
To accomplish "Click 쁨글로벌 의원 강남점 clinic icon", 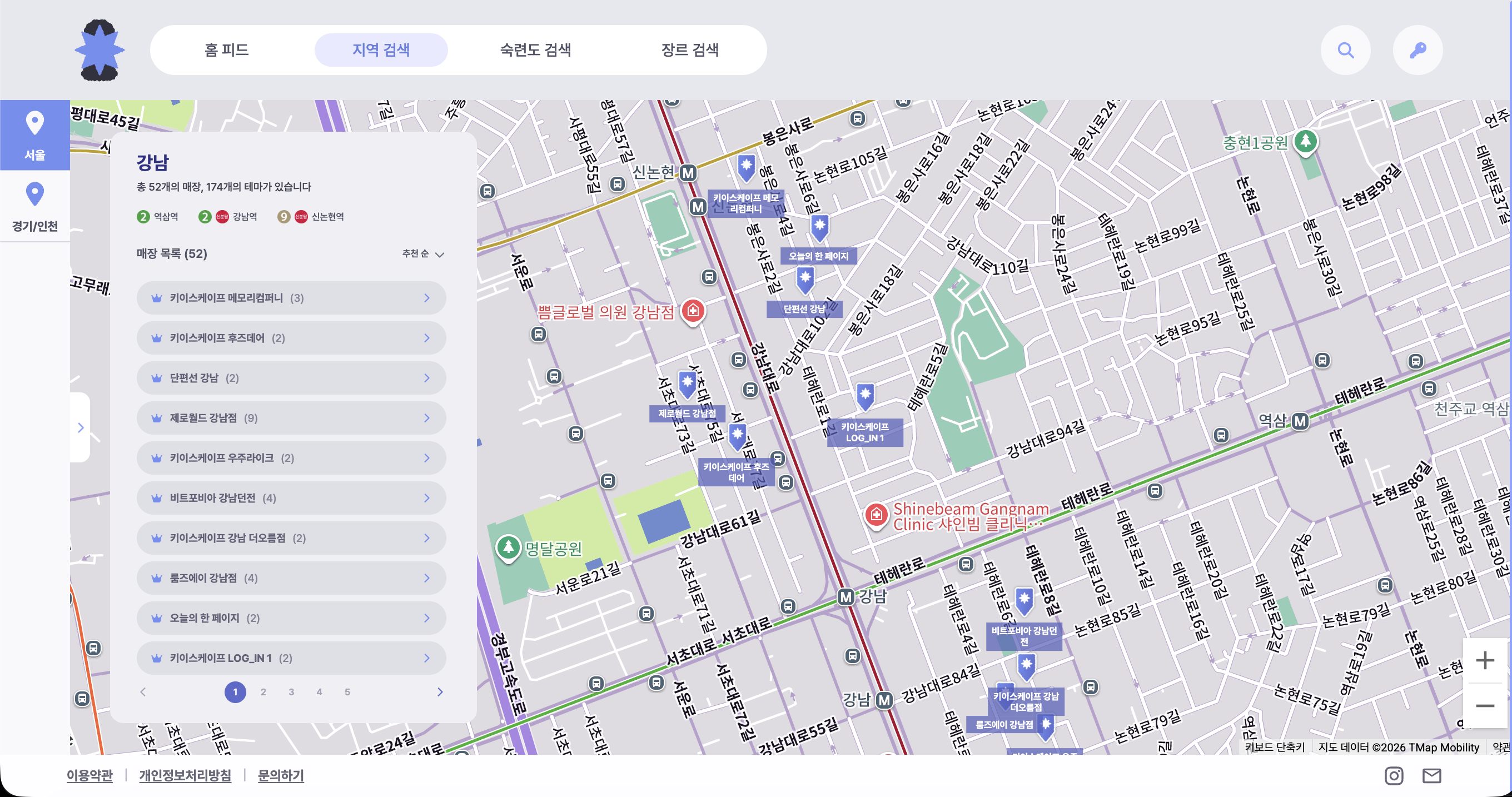I will click(x=693, y=311).
